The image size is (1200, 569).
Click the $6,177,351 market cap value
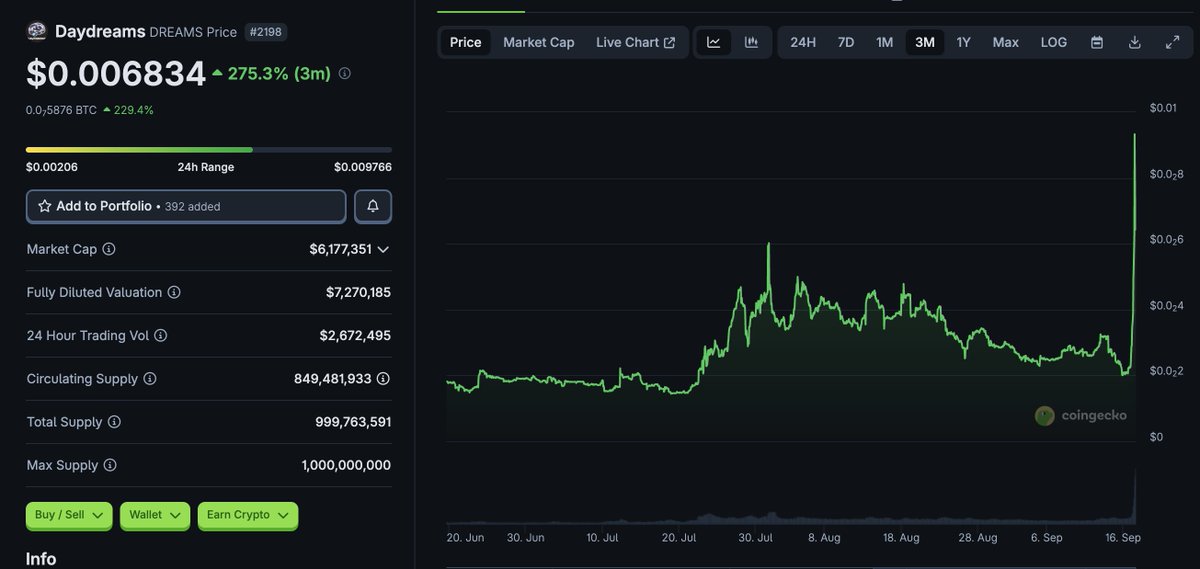point(340,249)
